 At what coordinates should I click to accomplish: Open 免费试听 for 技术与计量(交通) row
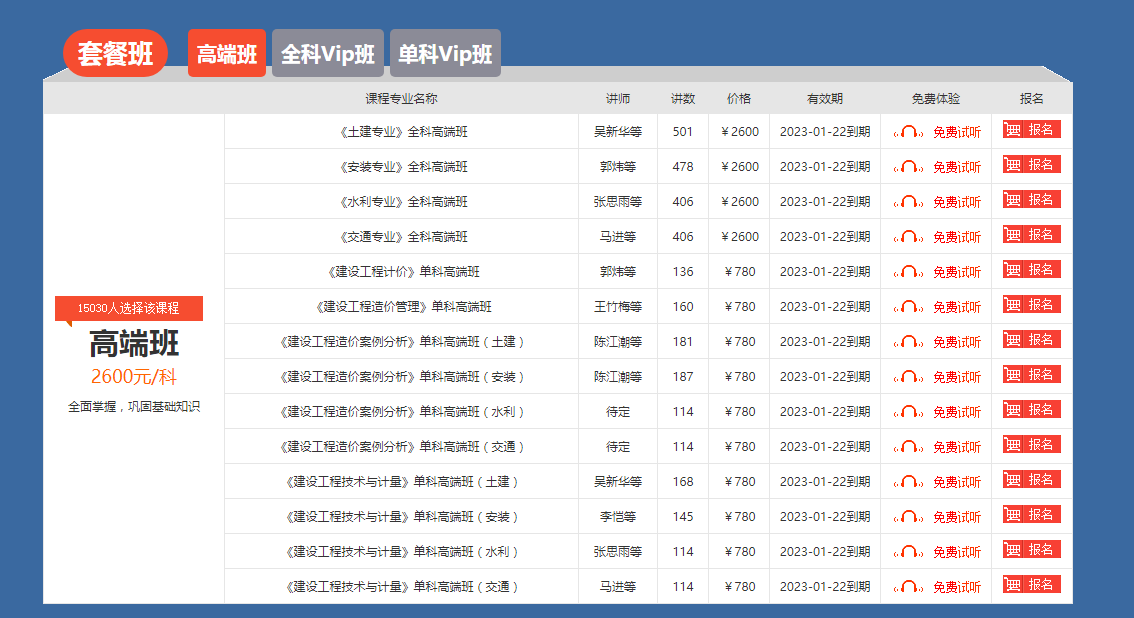[957, 588]
